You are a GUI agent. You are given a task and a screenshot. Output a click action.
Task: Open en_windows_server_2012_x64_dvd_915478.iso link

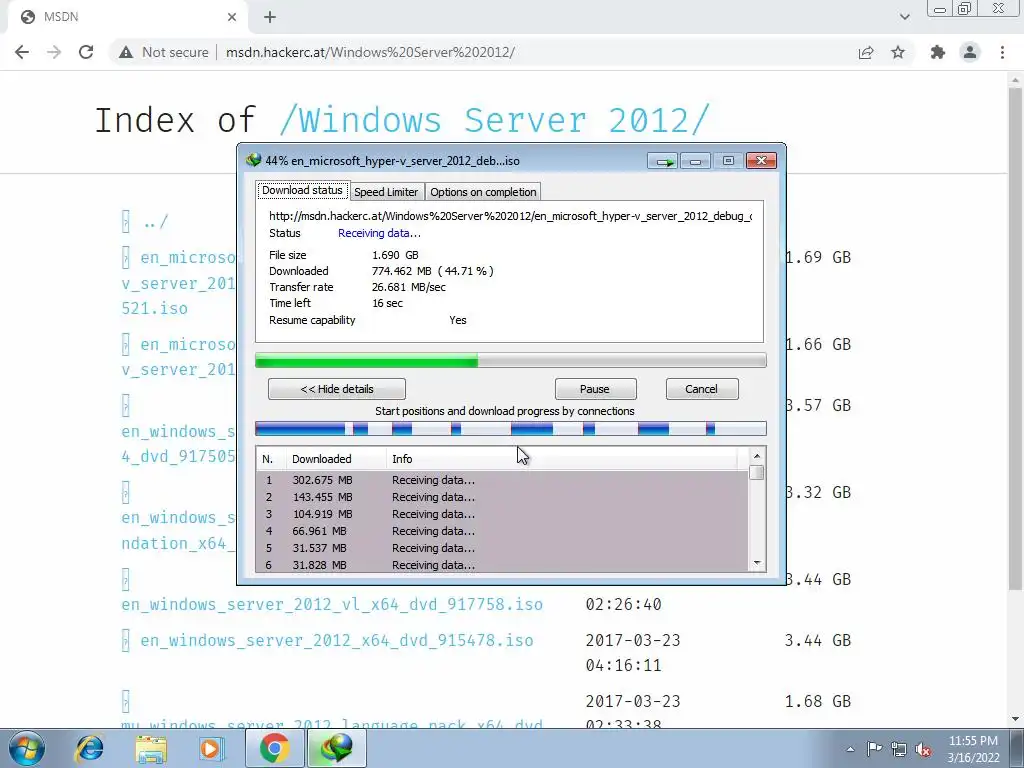click(337, 640)
